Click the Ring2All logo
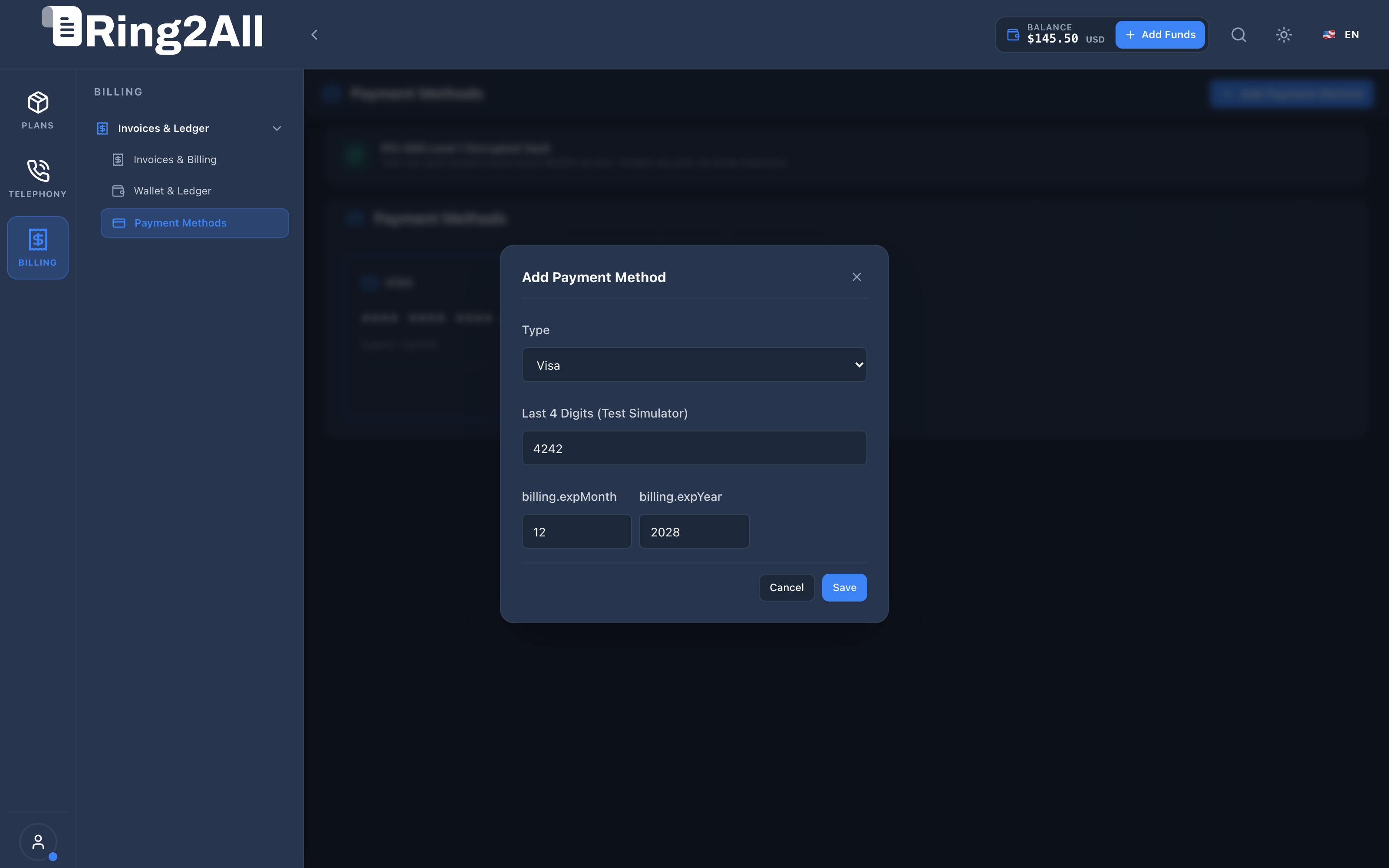1389x868 pixels. 153,30
